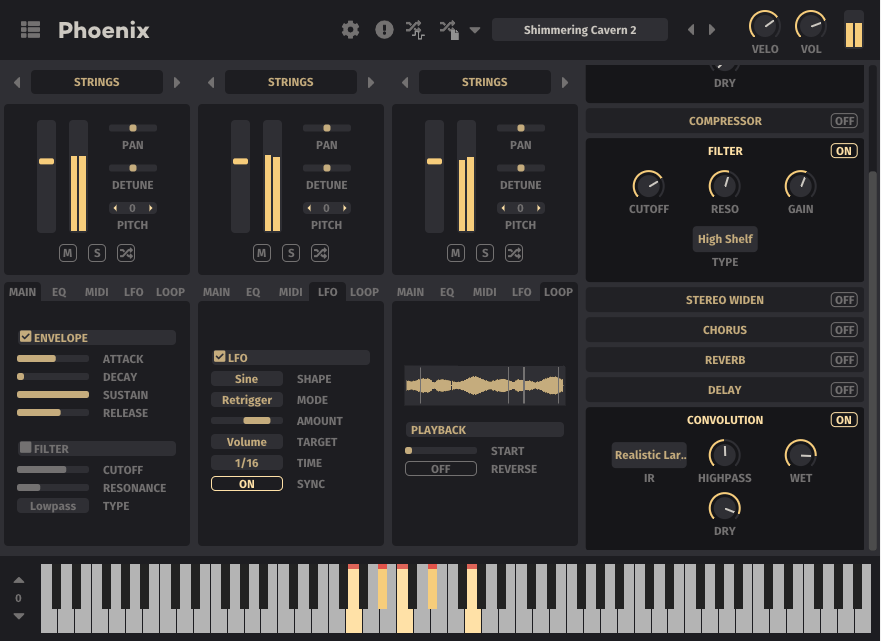Open the filter type dropdown showing High Shelf

click(x=724, y=239)
